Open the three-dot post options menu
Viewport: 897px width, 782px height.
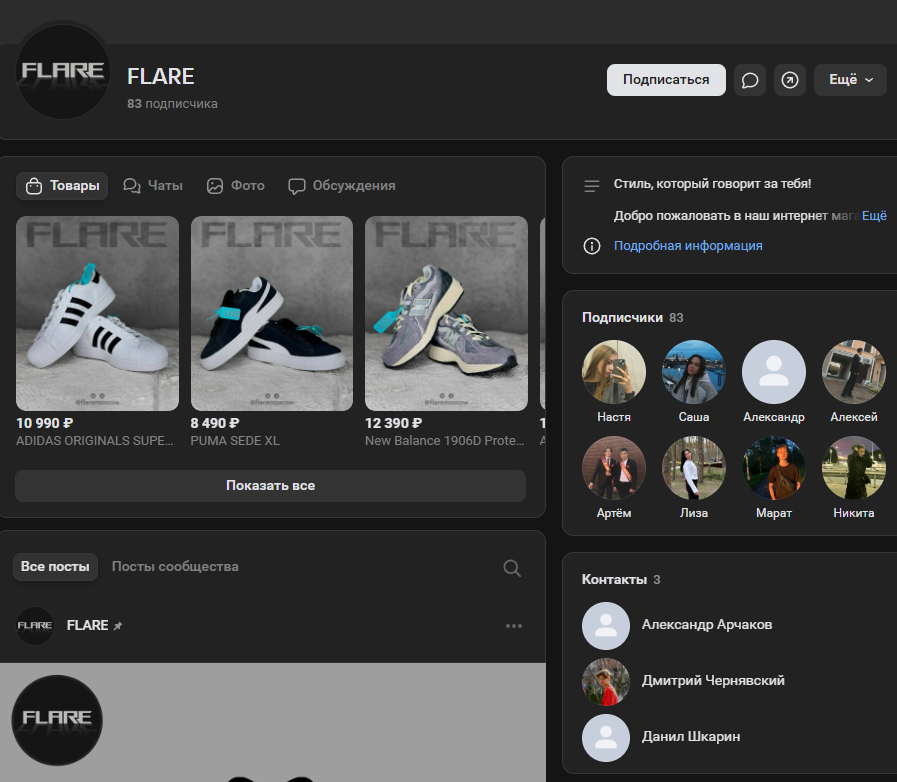514,626
